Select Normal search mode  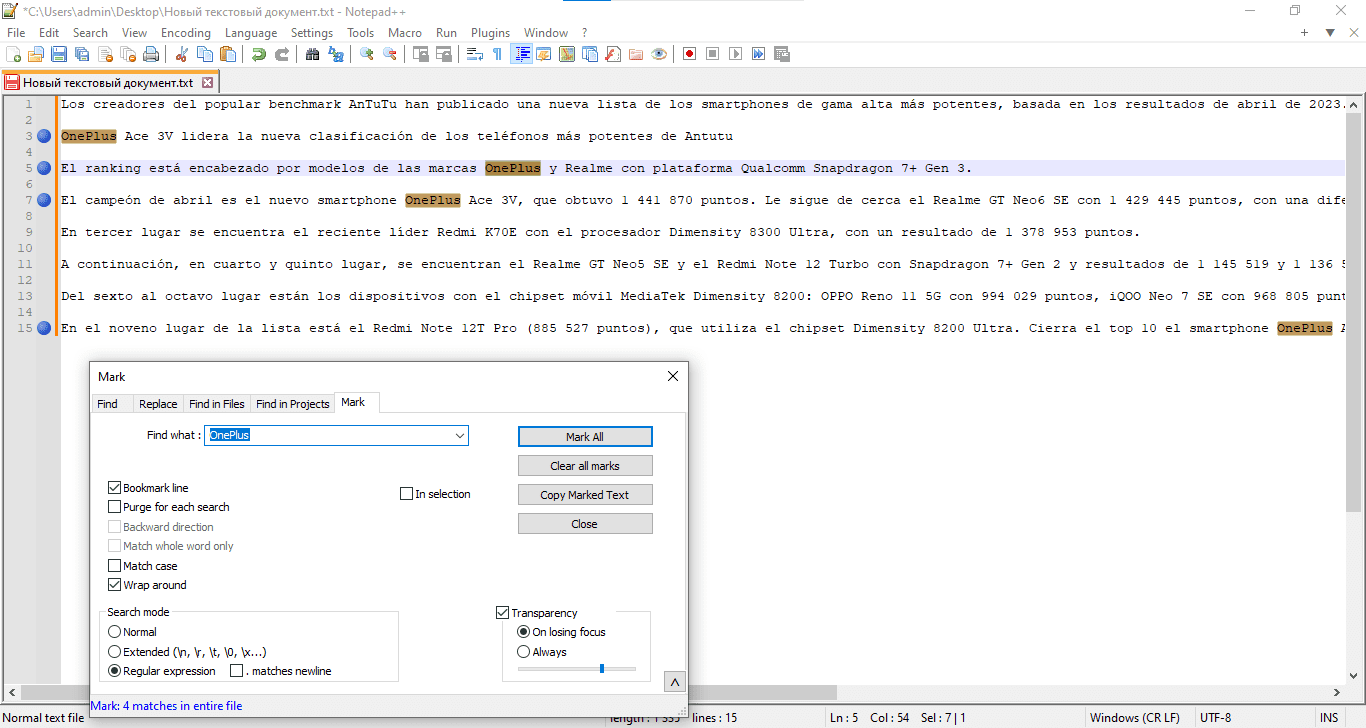pos(114,632)
